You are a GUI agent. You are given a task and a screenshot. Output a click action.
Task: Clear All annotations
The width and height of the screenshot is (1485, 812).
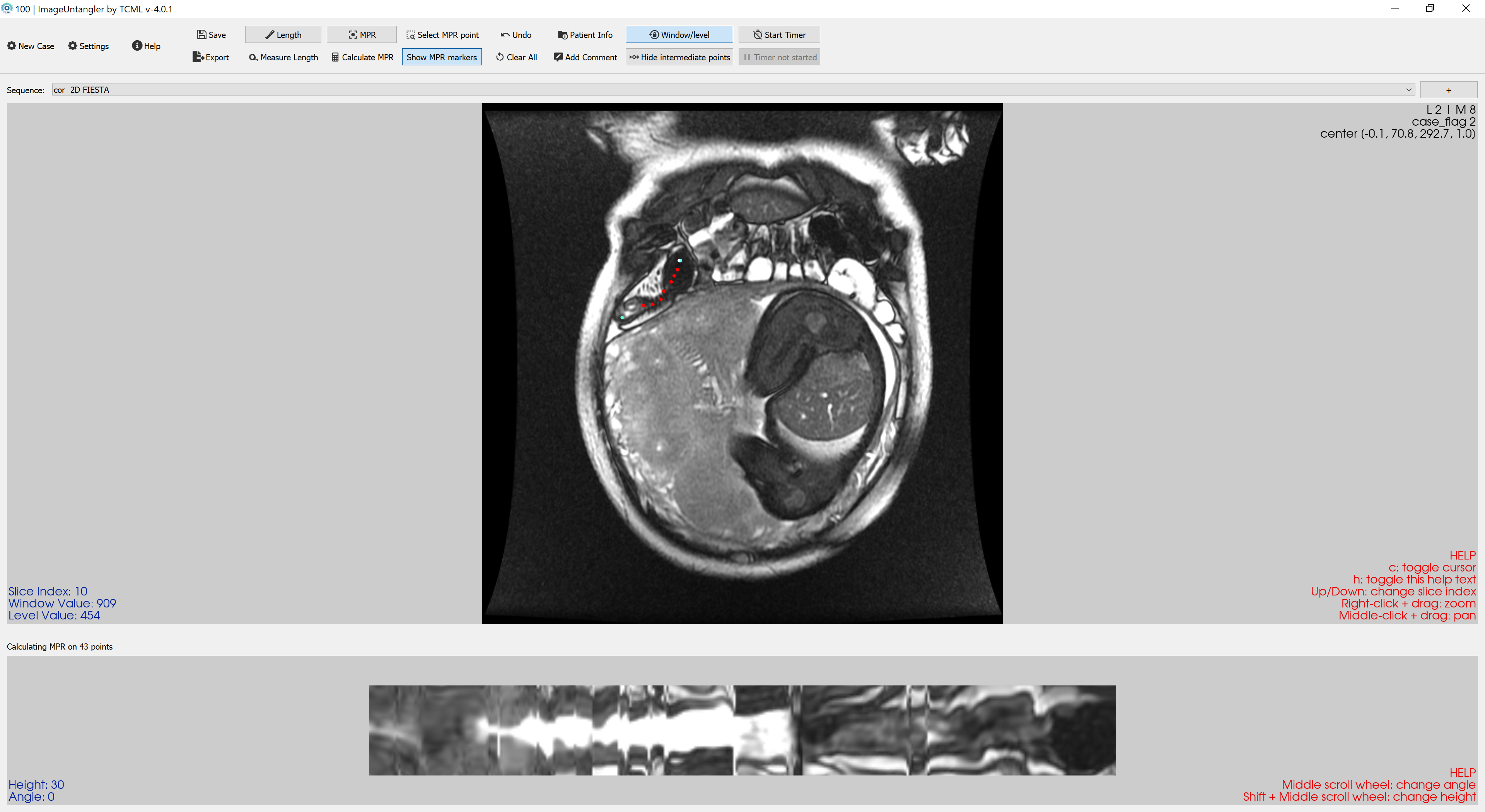coord(516,57)
